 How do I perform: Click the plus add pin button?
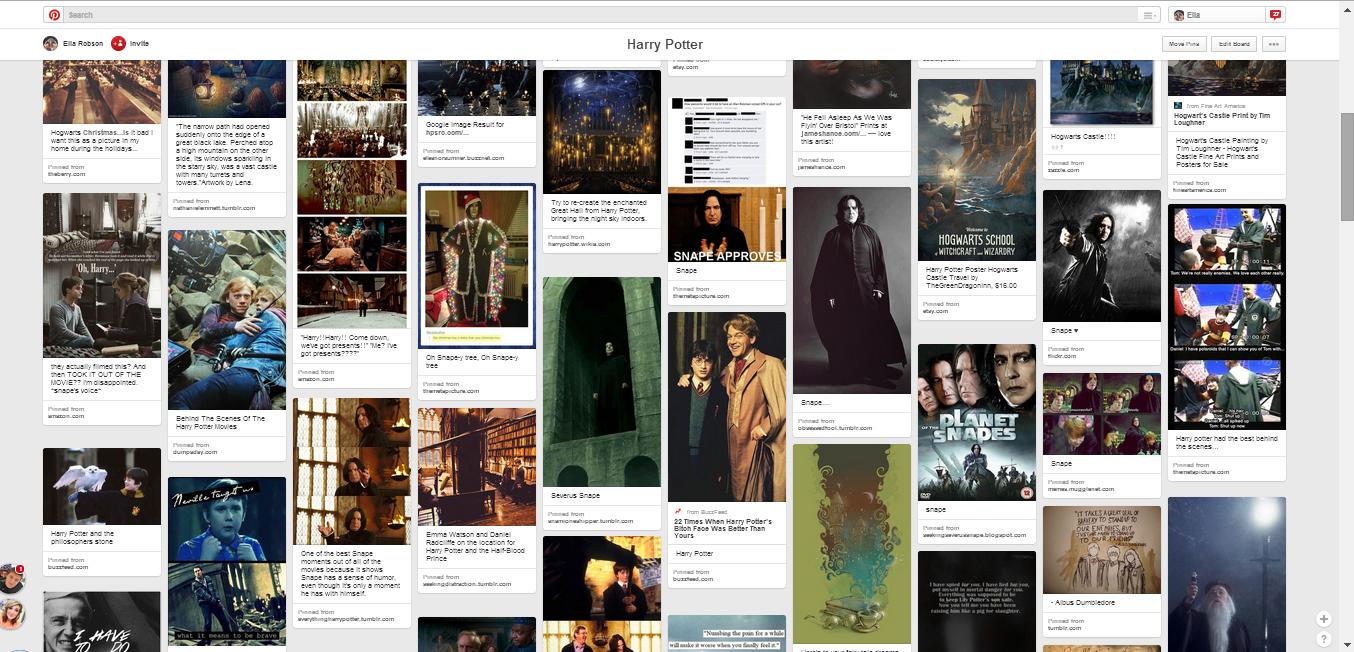pos(1324,619)
